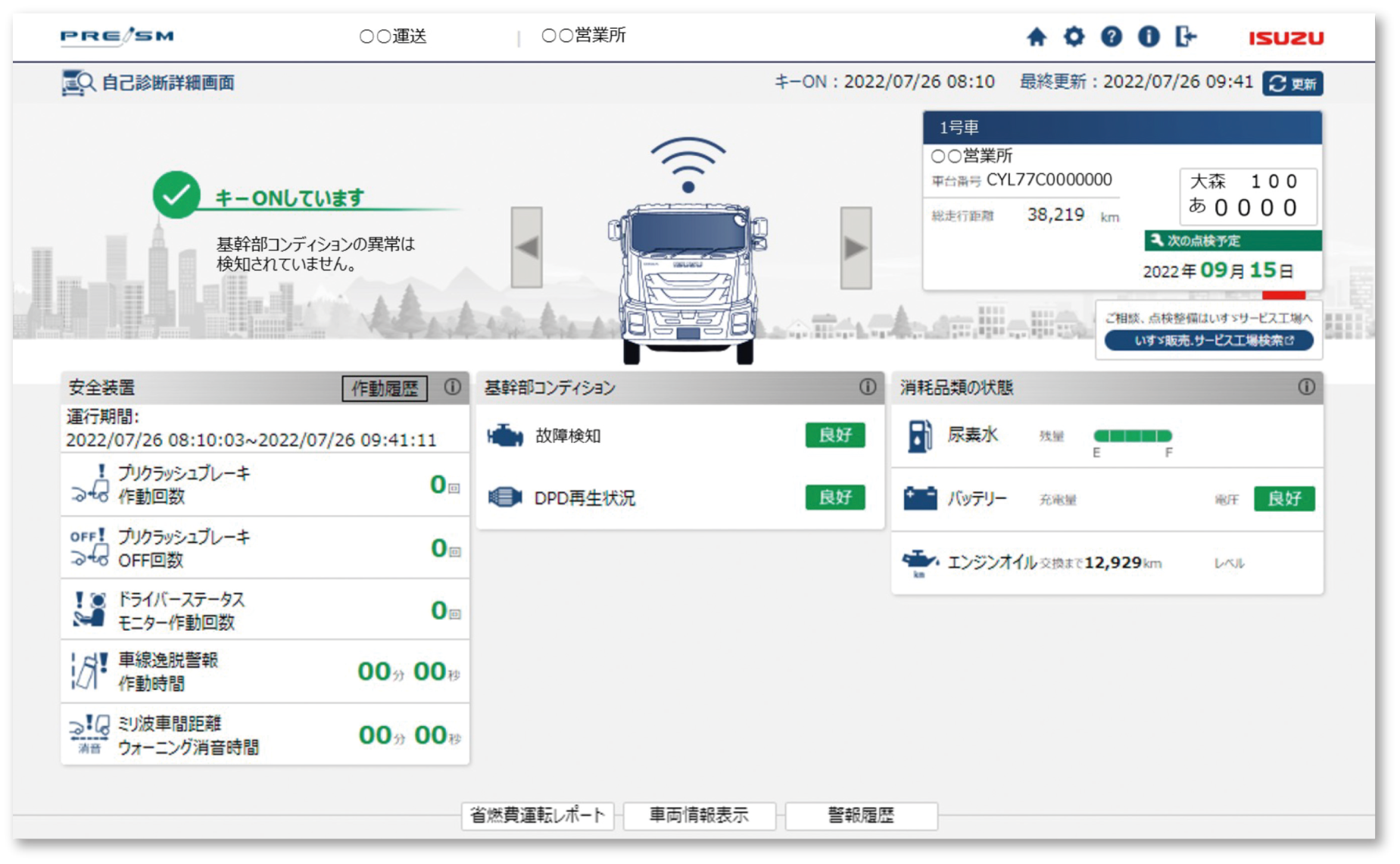Click エンジンオイル 12,929km value
This screenshot has height=864, width=1400.
click(x=1123, y=563)
